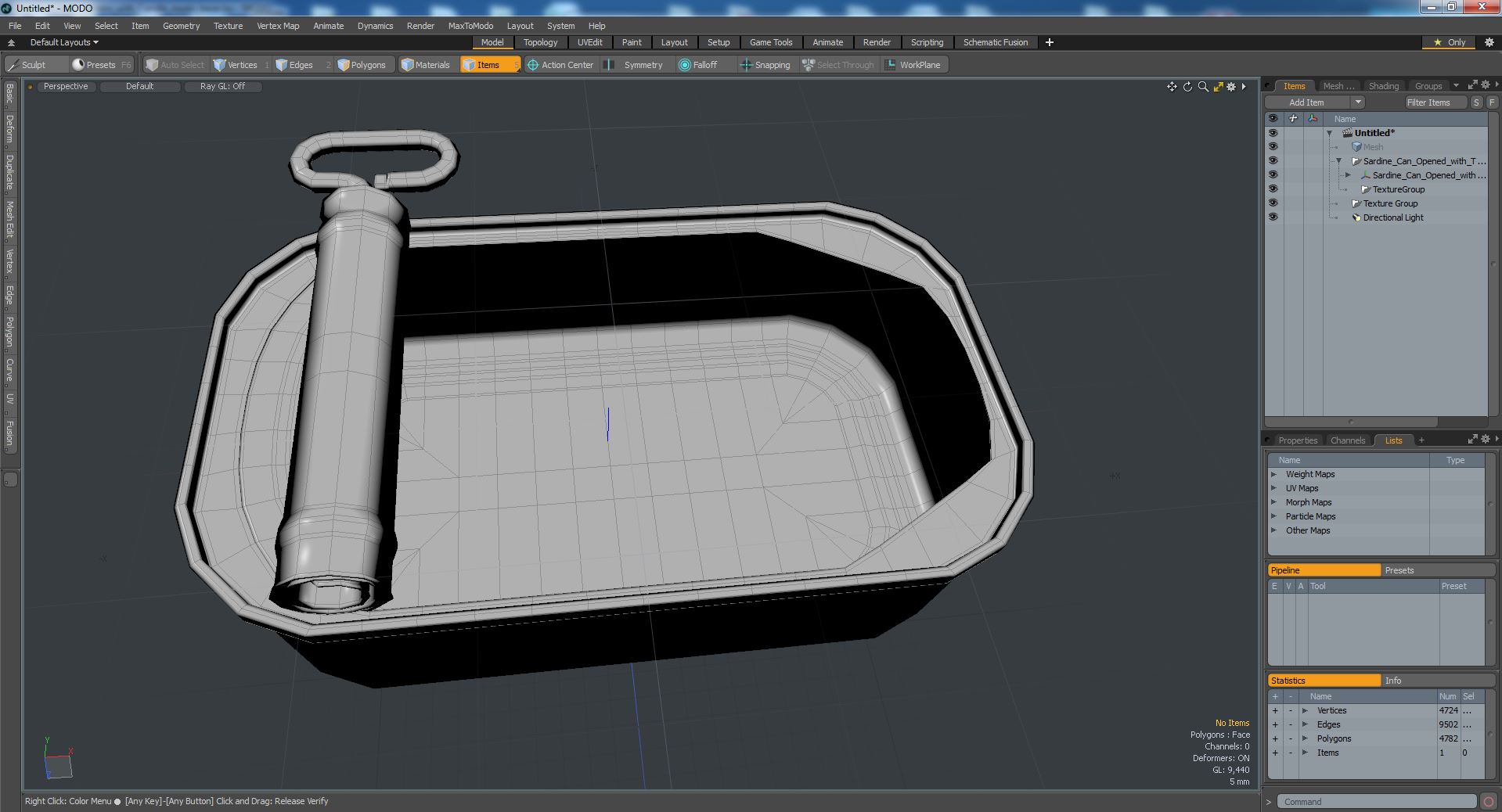Click the S filter button

point(1476,102)
